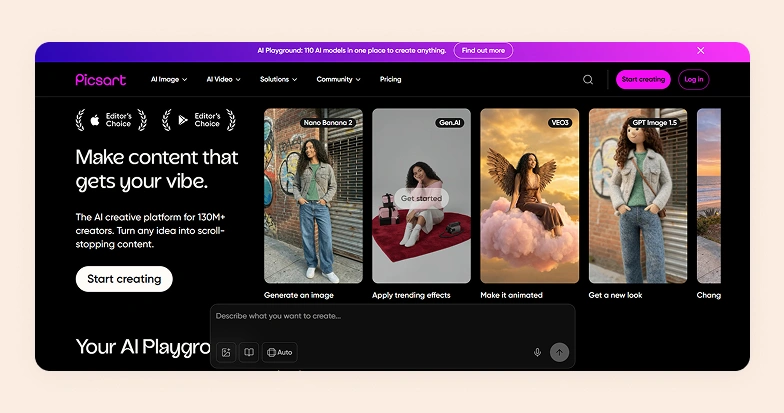Click the Picsart logo
This screenshot has width=784, height=413.
click(x=100, y=80)
